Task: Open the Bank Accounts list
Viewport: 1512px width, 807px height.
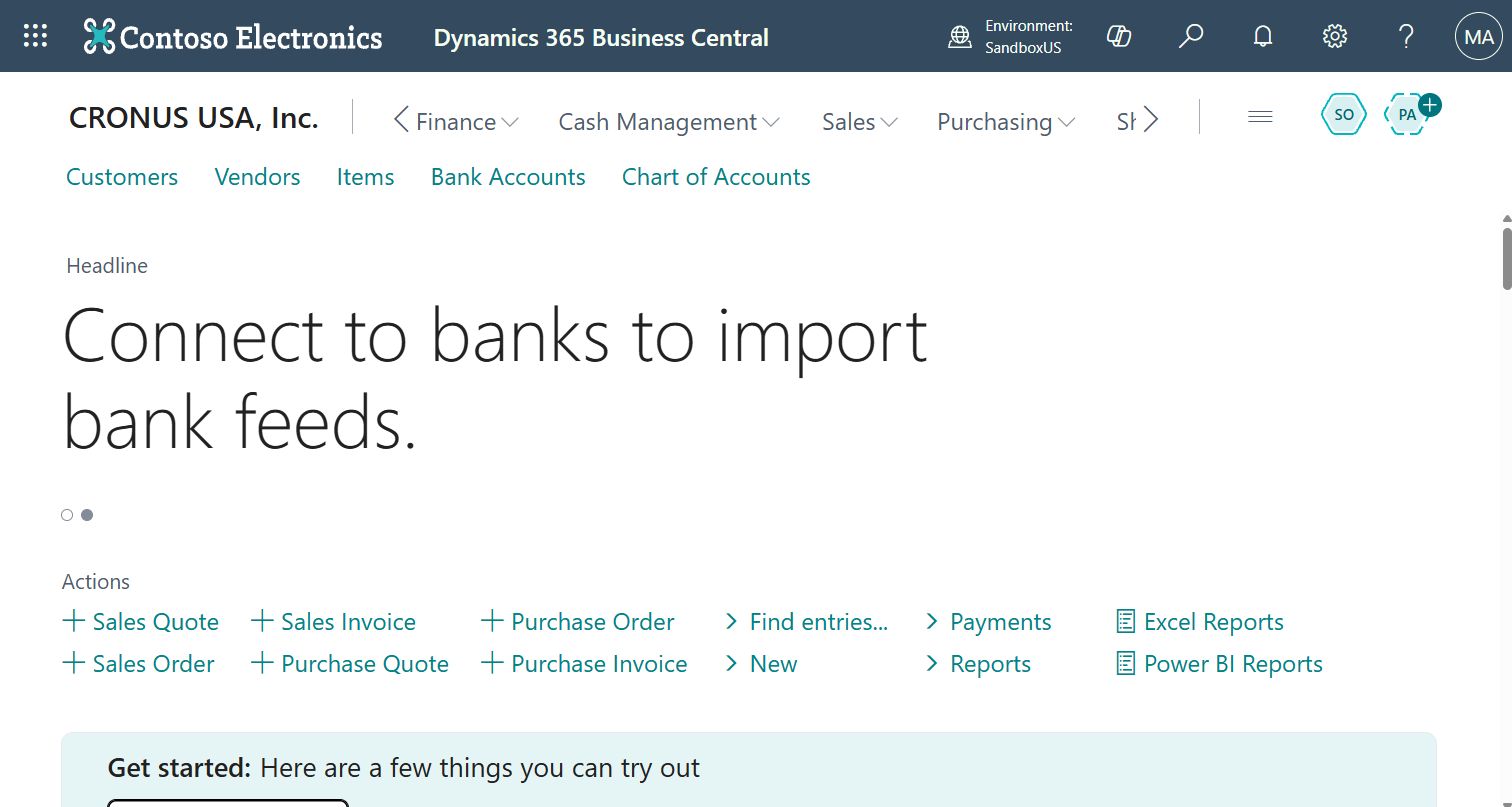Action: (x=508, y=177)
